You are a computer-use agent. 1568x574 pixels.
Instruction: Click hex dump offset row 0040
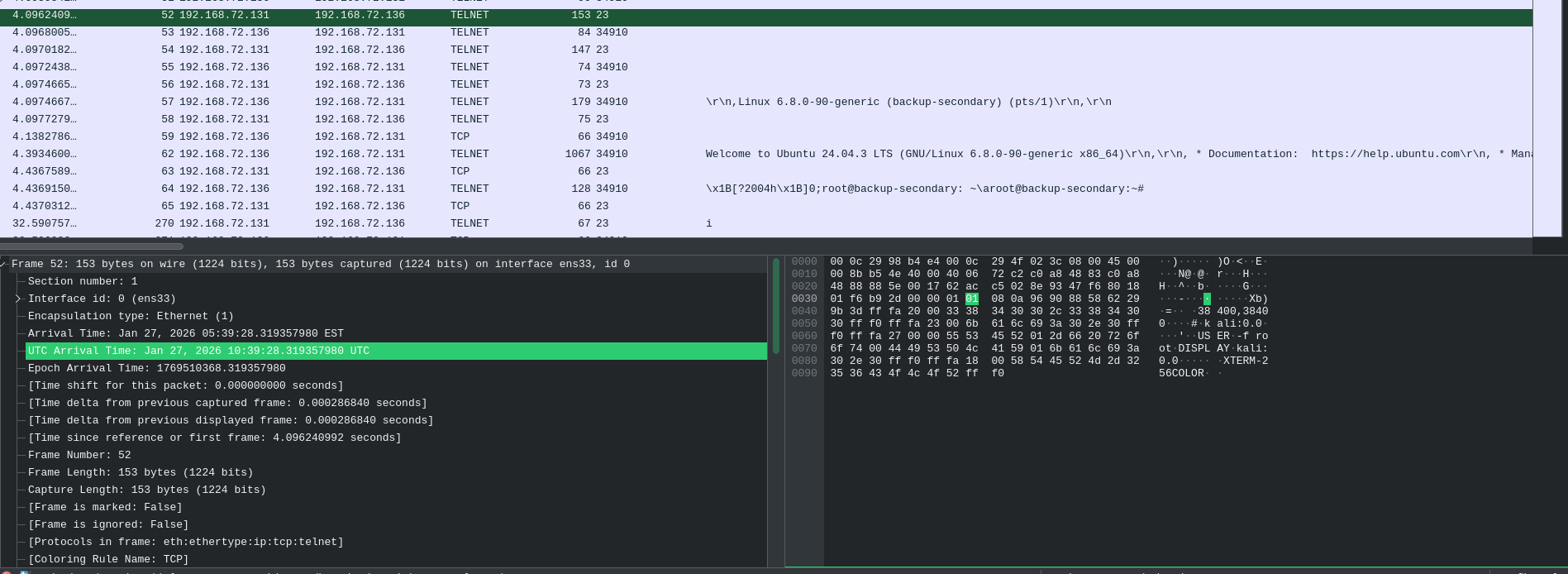click(804, 311)
